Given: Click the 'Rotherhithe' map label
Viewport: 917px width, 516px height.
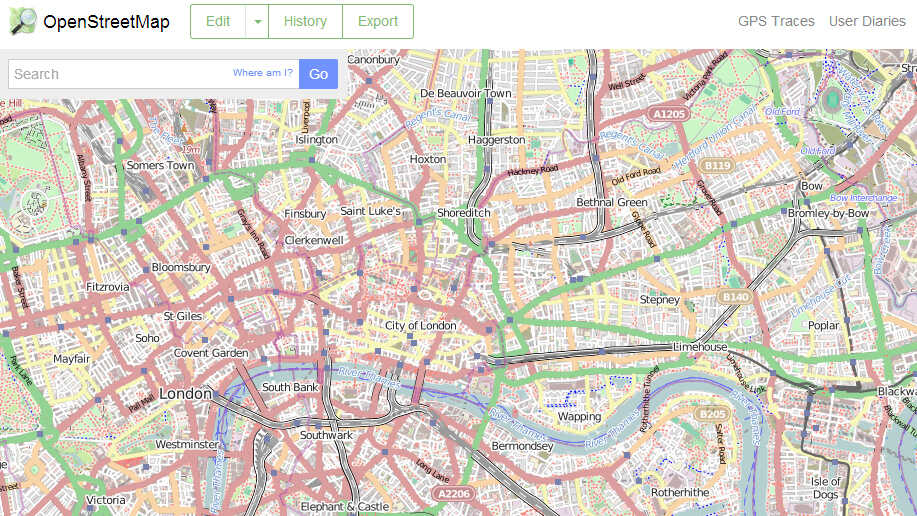Looking at the screenshot, I should (680, 492).
